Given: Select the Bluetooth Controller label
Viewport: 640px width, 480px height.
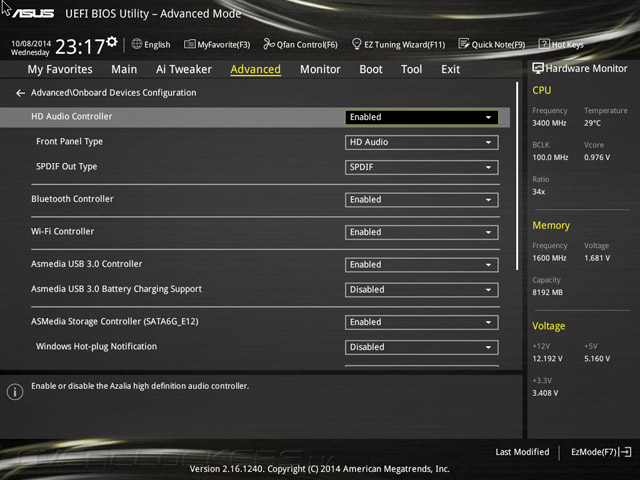Looking at the screenshot, I should (x=72, y=199).
